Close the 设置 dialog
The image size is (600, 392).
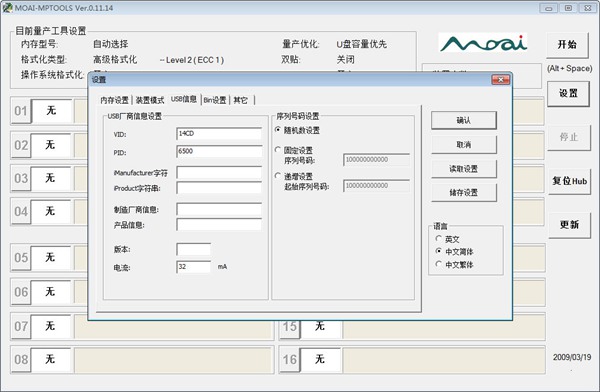tap(501, 79)
